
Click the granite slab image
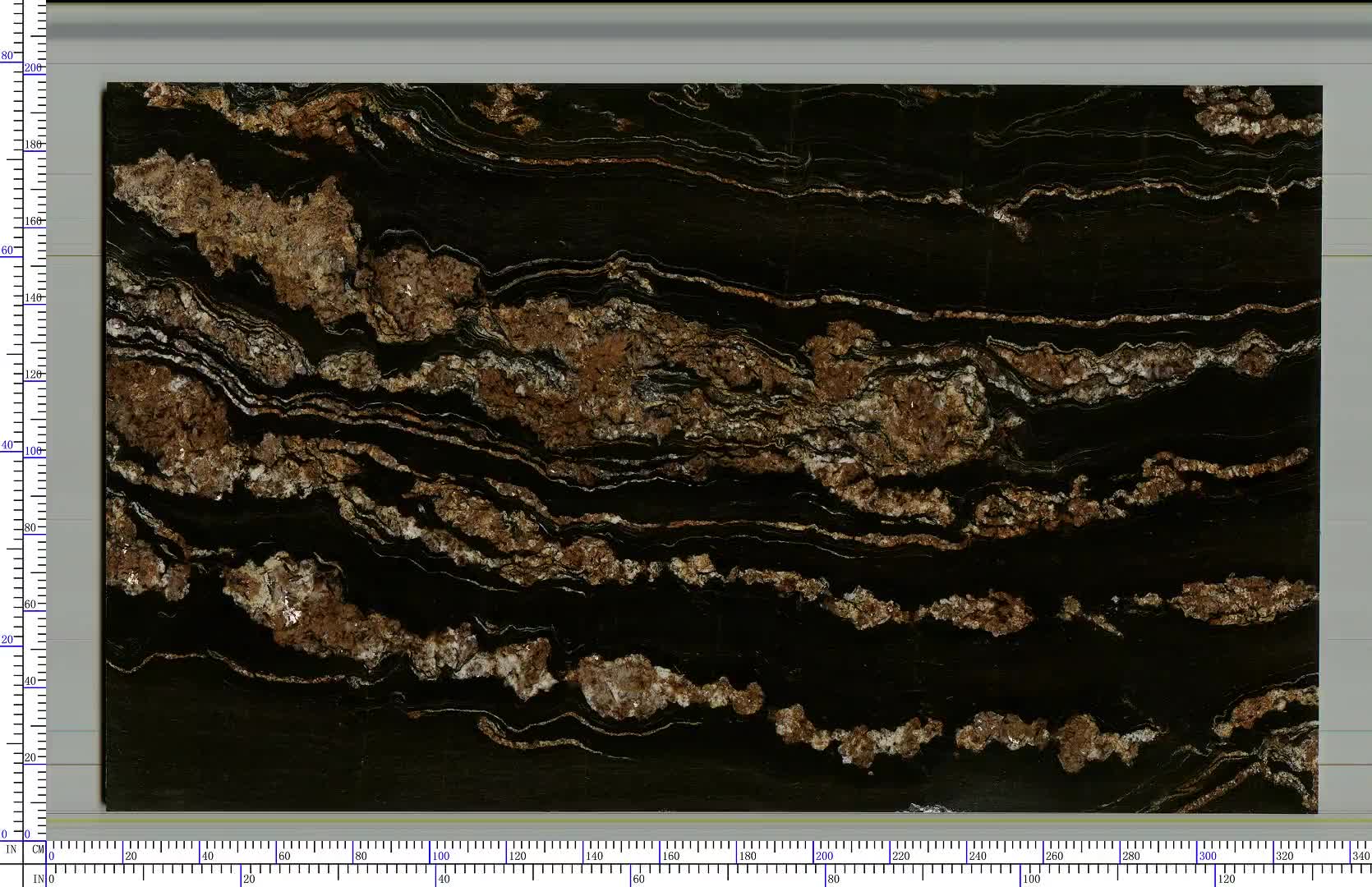pyautogui.click(x=712, y=448)
